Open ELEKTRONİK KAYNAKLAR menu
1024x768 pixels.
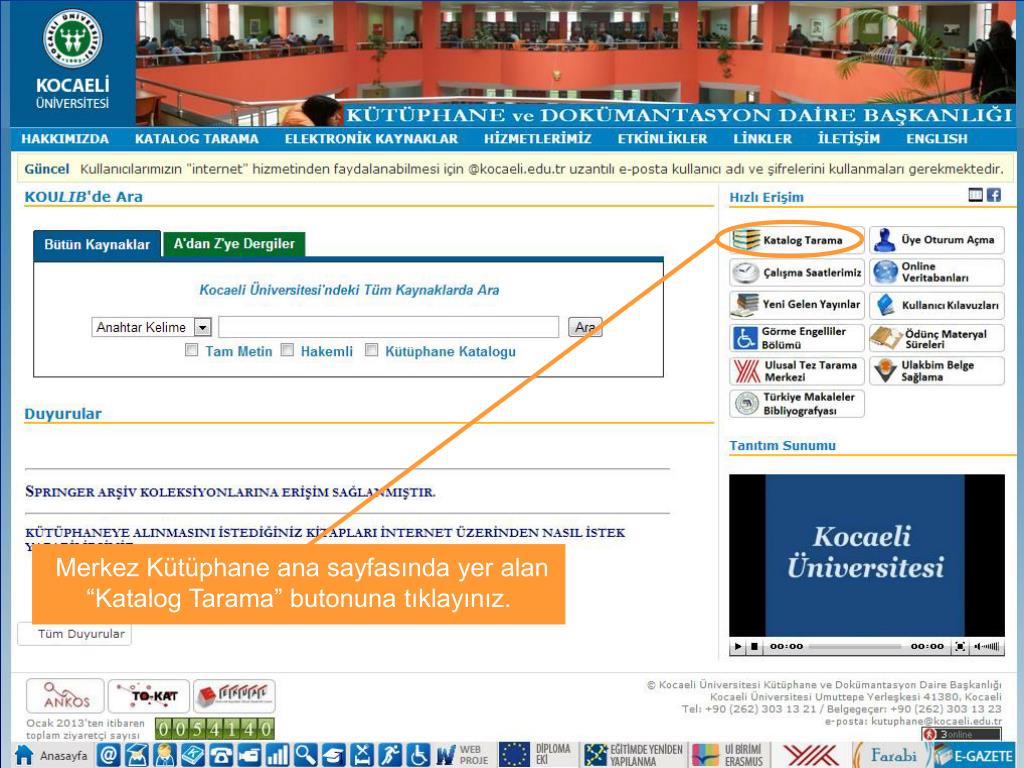coord(371,138)
